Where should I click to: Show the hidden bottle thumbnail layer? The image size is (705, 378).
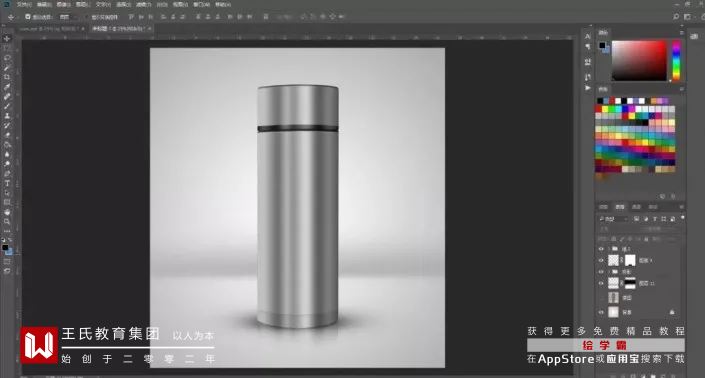coord(601,298)
